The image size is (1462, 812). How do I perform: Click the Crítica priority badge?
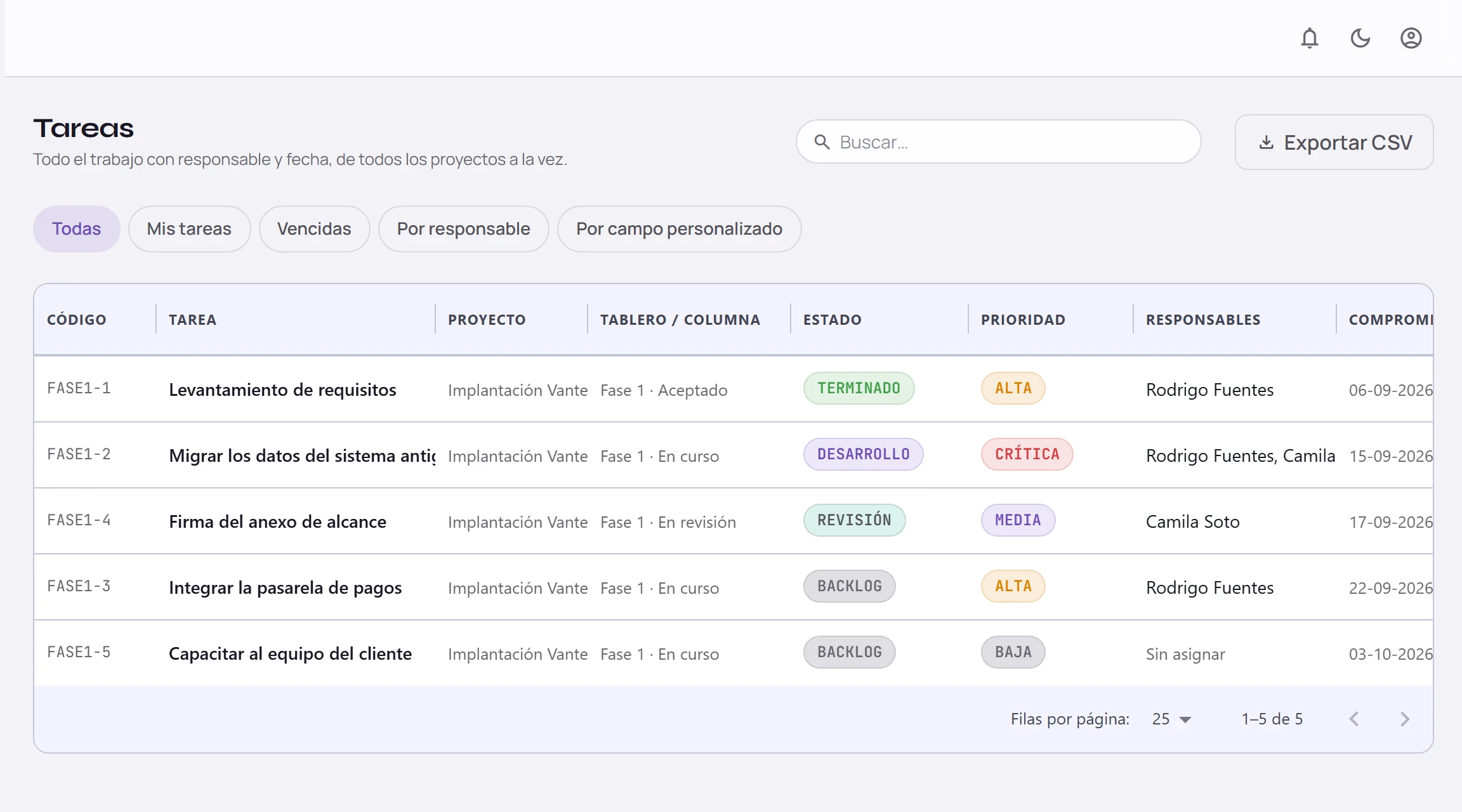pos(1027,454)
